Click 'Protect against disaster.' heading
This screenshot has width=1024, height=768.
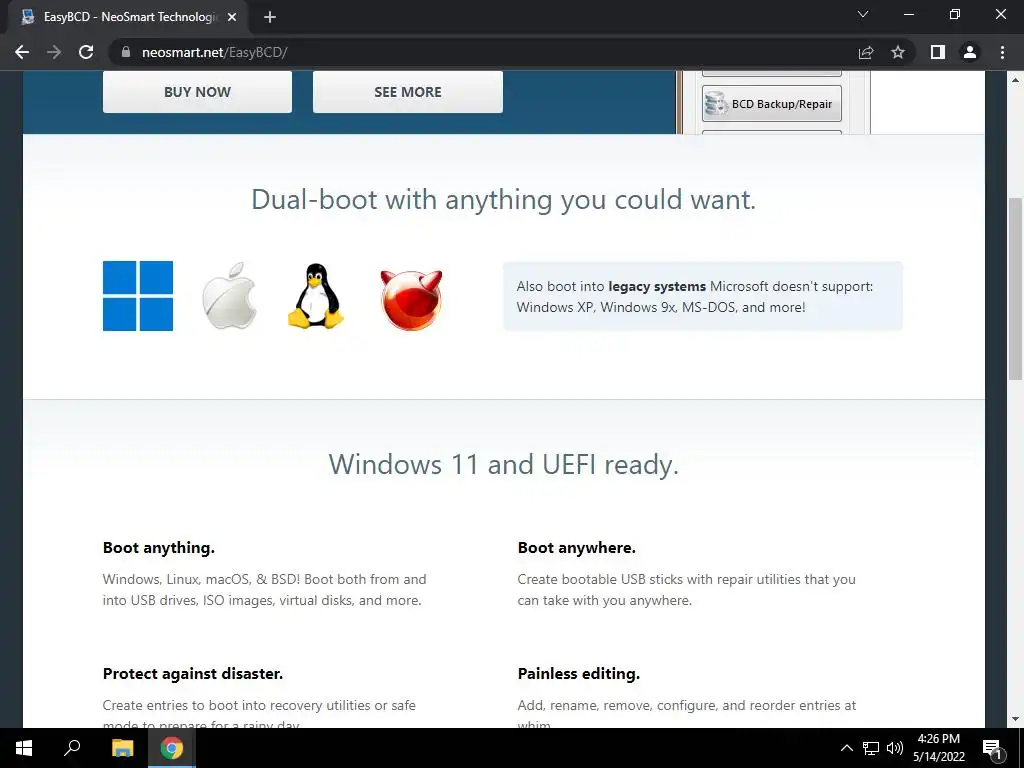point(193,673)
